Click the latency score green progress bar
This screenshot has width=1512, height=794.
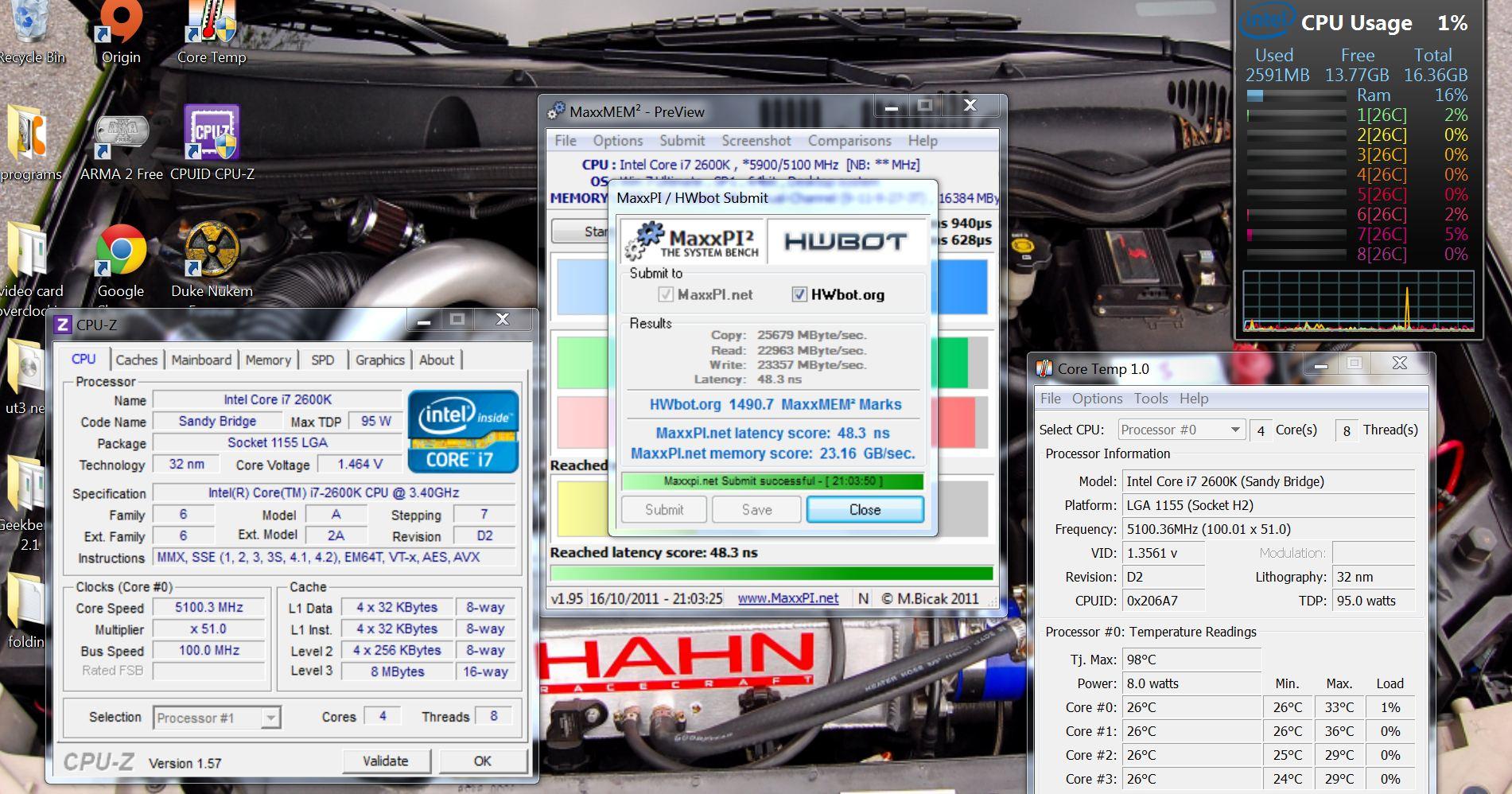(772, 573)
